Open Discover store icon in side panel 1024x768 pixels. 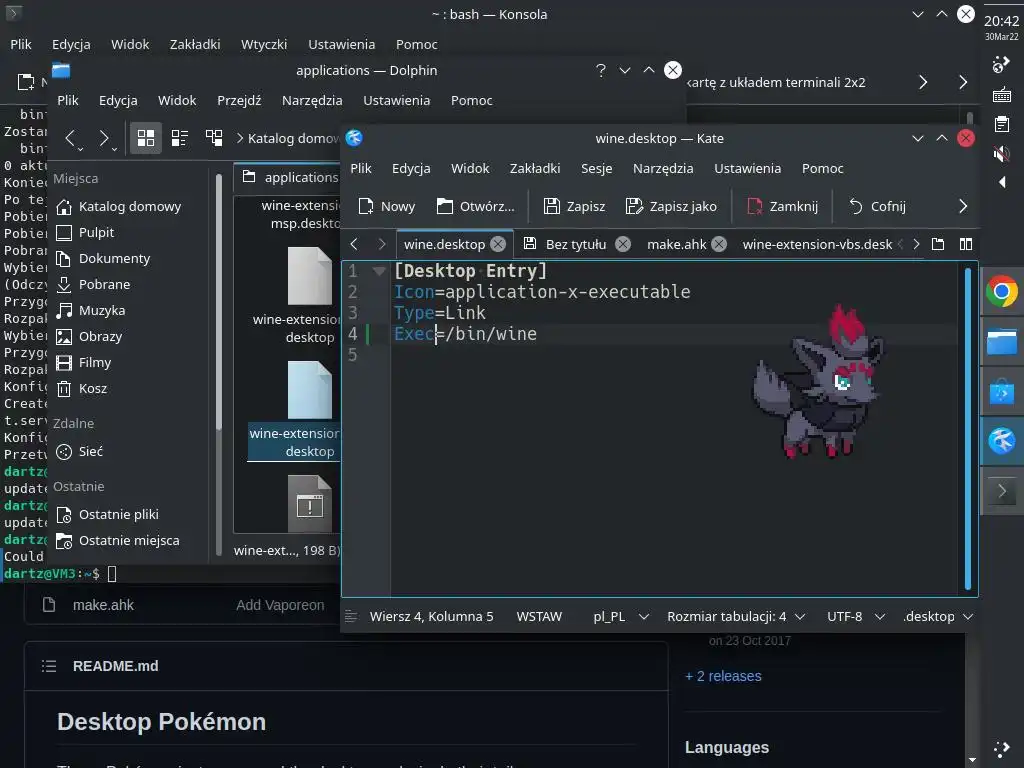click(x=1002, y=392)
